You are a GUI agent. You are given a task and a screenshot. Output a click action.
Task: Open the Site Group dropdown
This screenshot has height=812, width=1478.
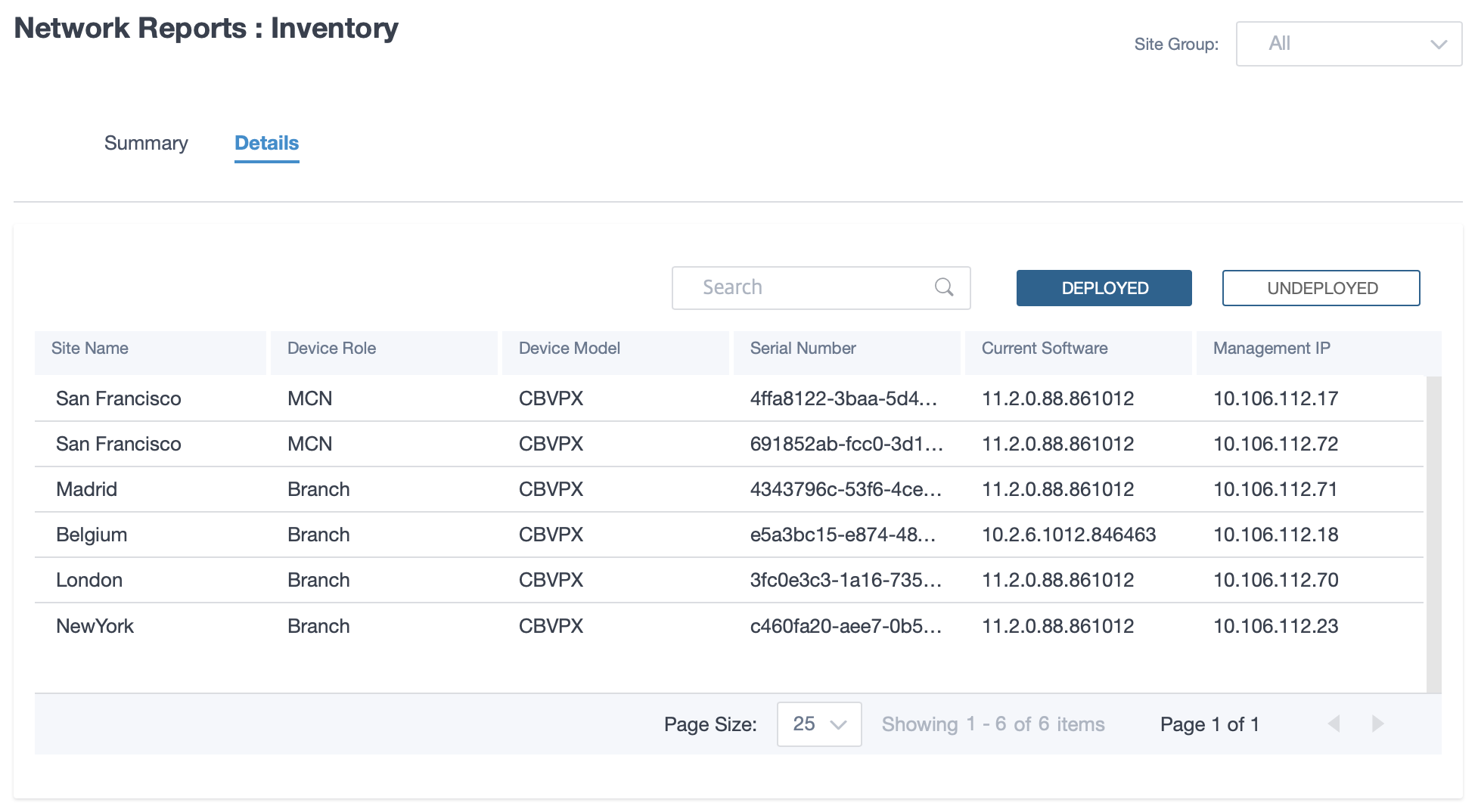tap(1349, 44)
